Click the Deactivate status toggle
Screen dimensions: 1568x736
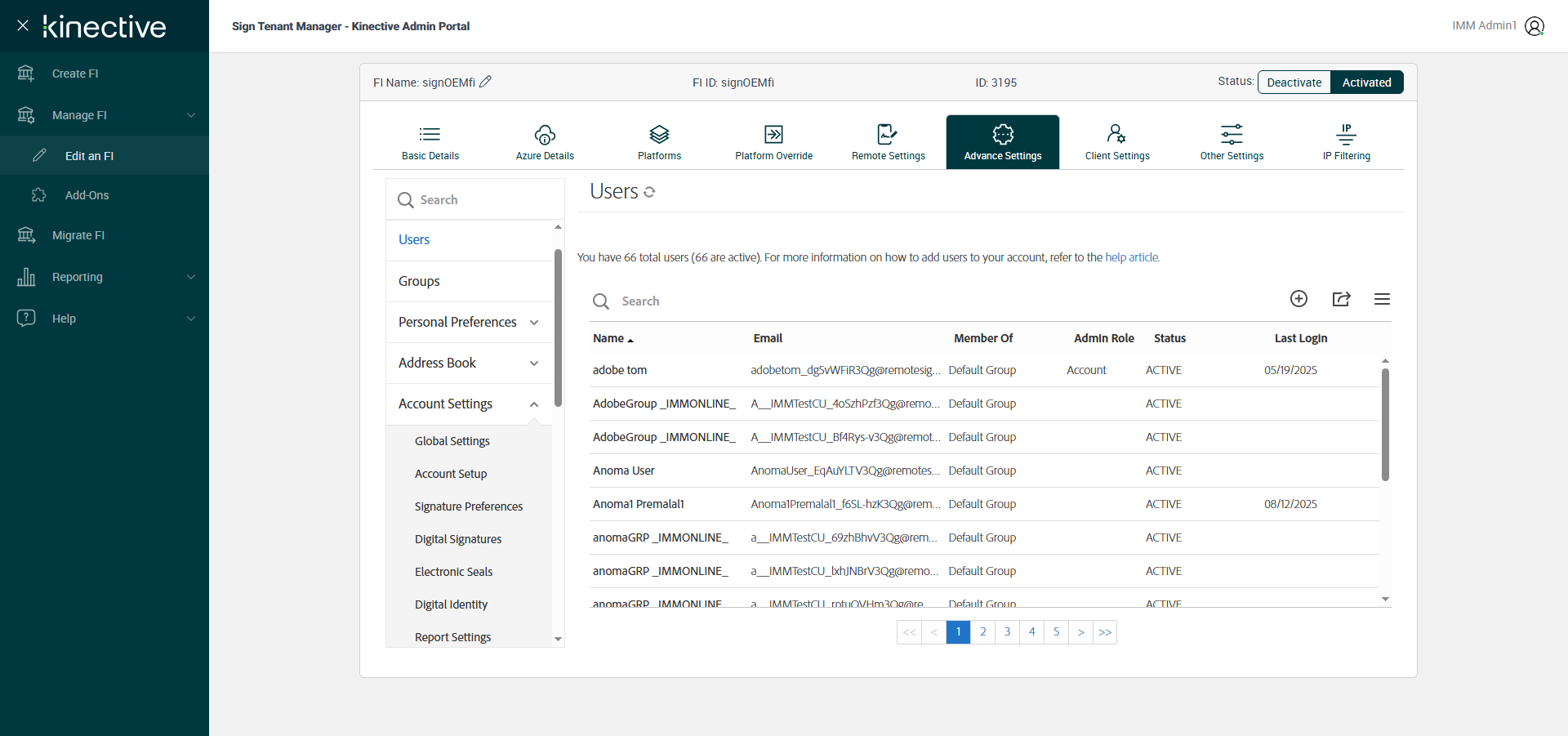coord(1294,83)
